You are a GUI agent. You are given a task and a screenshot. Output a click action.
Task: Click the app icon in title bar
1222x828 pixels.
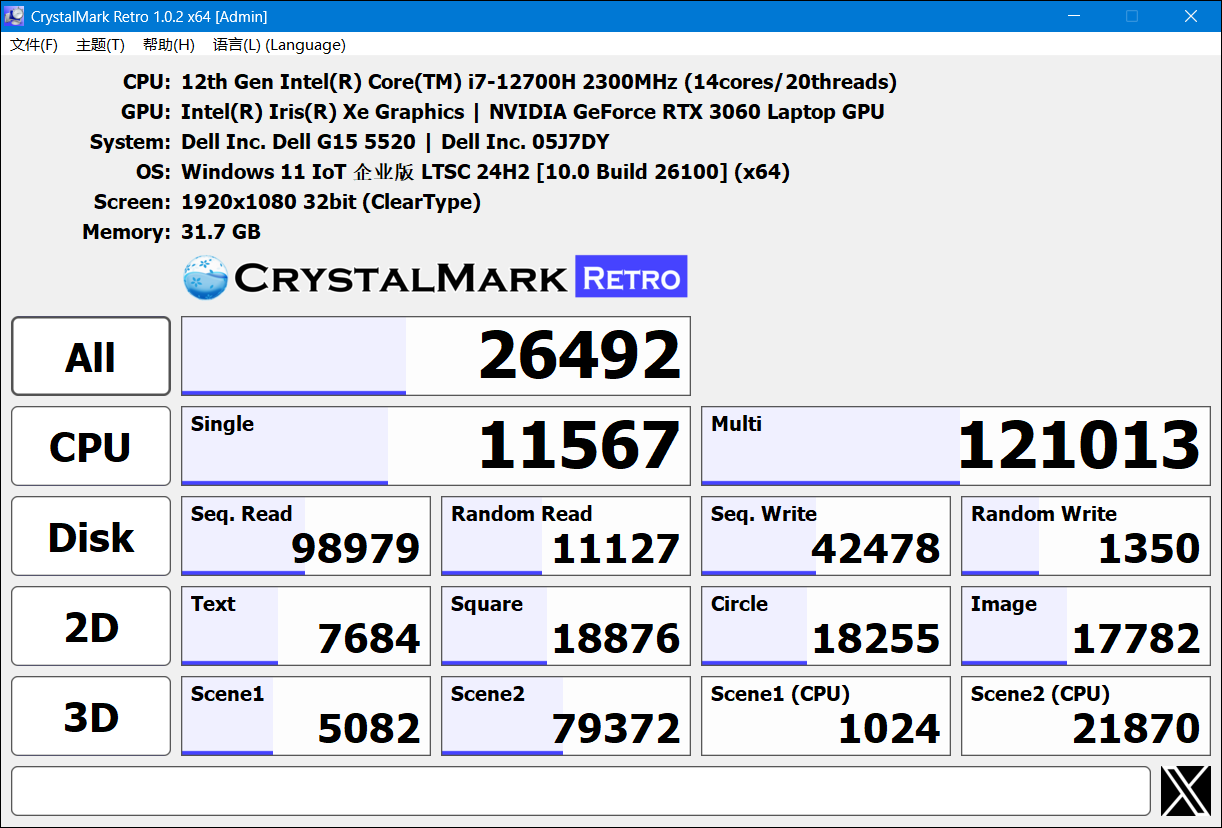pyautogui.click(x=15, y=16)
